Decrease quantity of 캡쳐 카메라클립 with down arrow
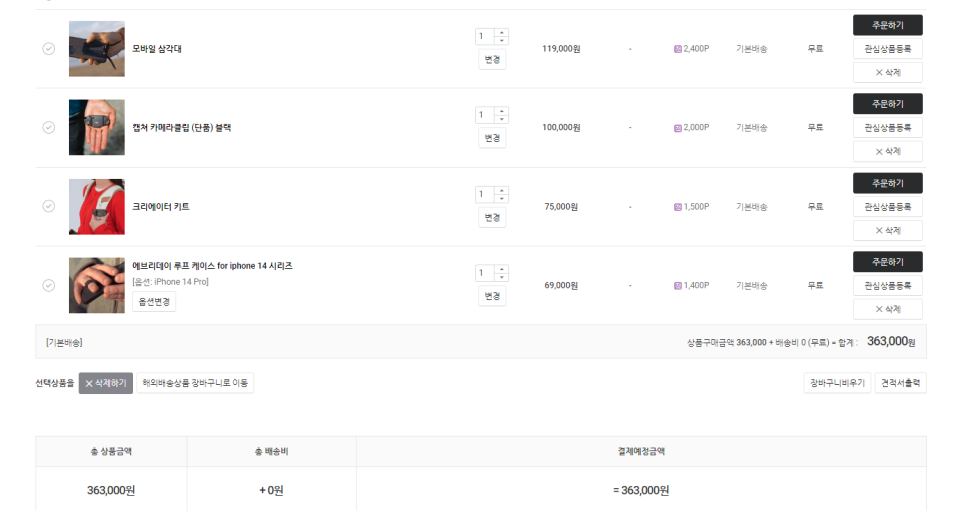This screenshot has height=511, width=966. pyautogui.click(x=501, y=119)
